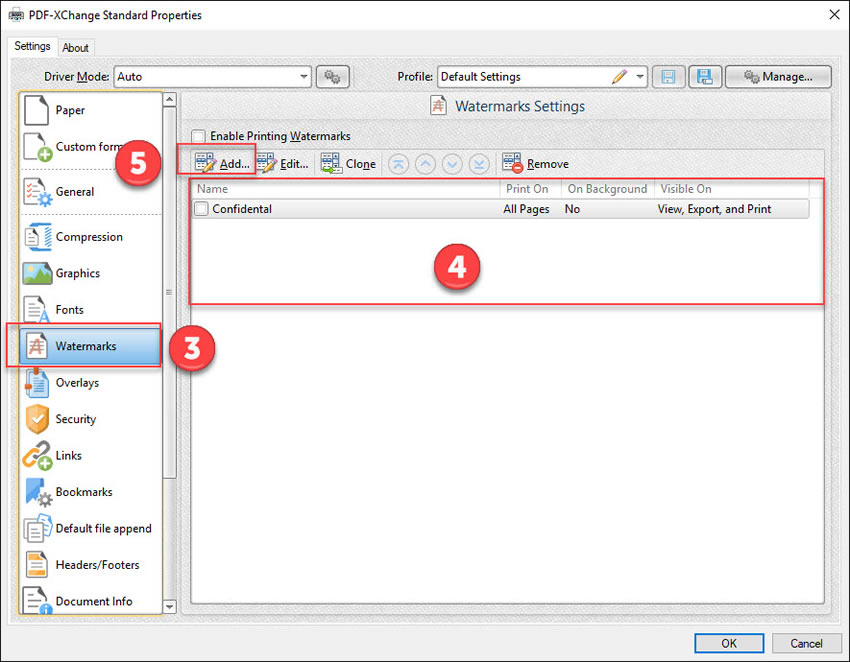Save current profile with single disk icon
This screenshot has width=850, height=662.
click(668, 77)
